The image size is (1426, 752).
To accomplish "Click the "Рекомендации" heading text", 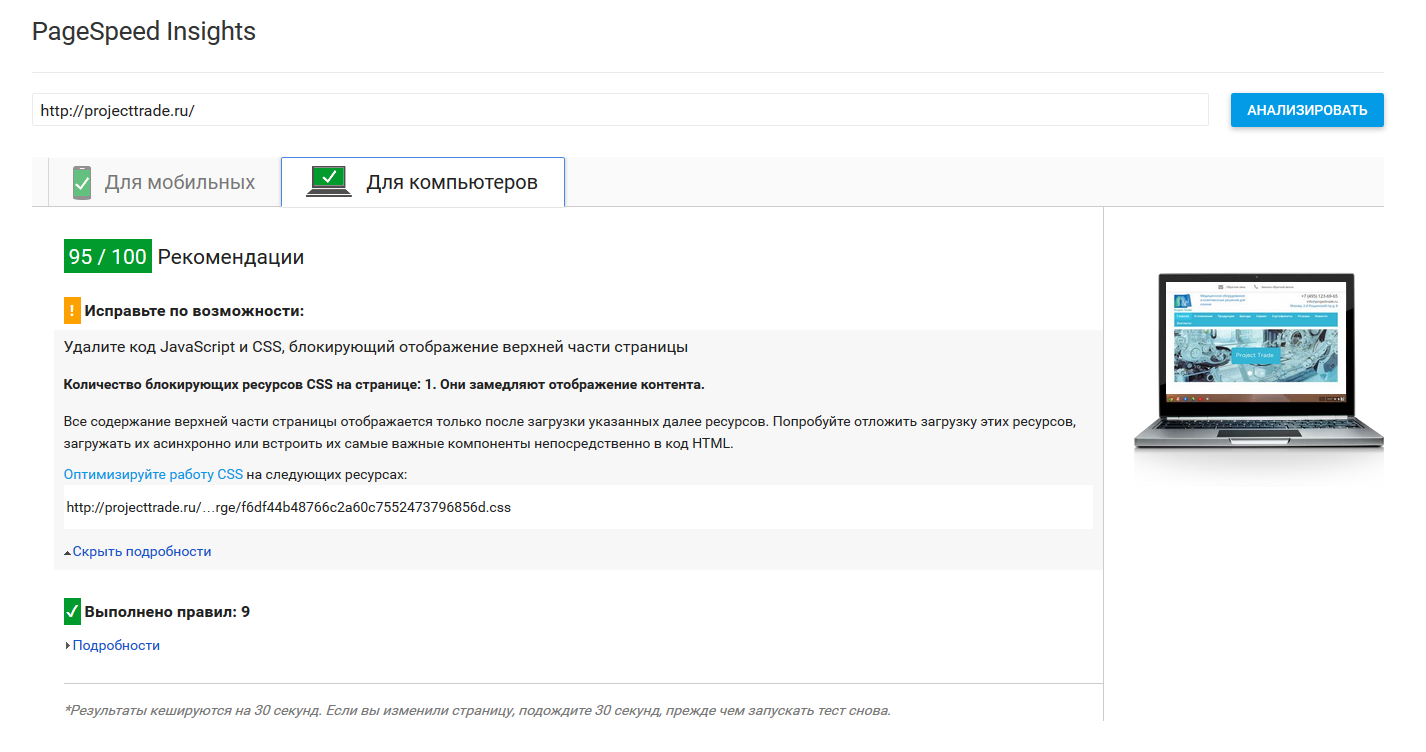I will click(231, 257).
